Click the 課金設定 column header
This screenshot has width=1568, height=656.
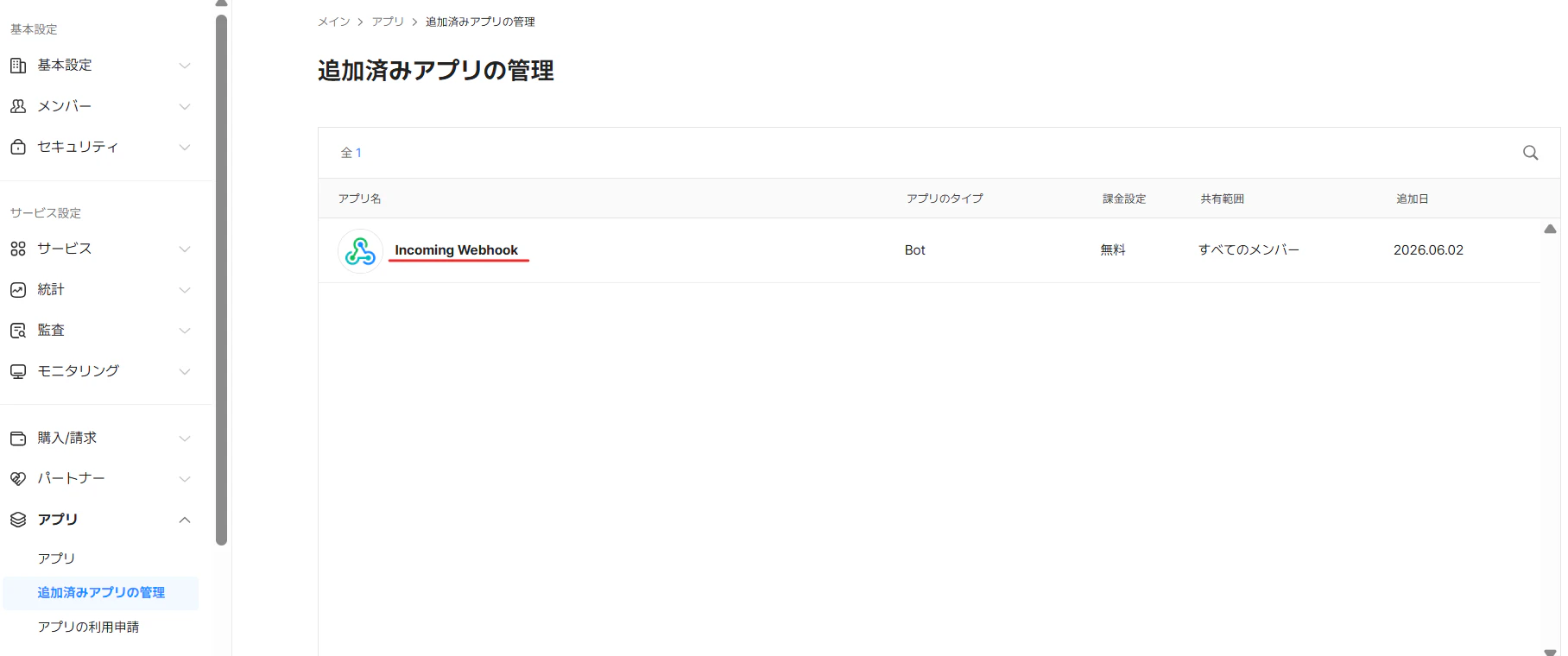pos(1124,199)
